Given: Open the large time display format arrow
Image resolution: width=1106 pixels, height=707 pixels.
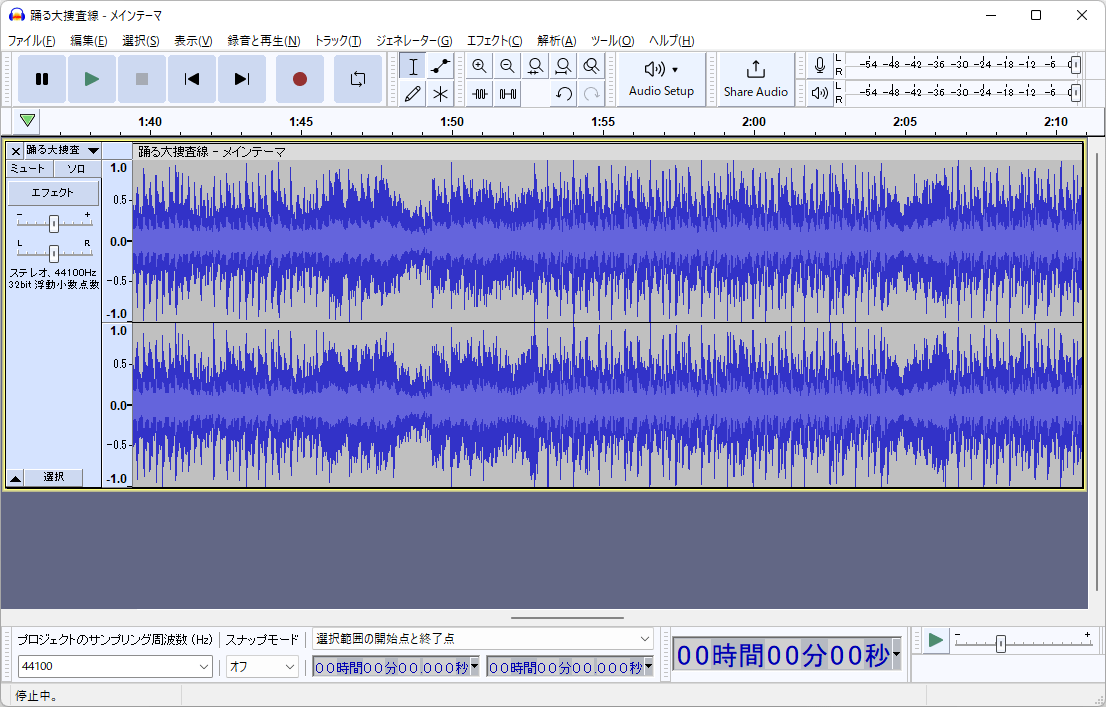Looking at the screenshot, I should 897,654.
